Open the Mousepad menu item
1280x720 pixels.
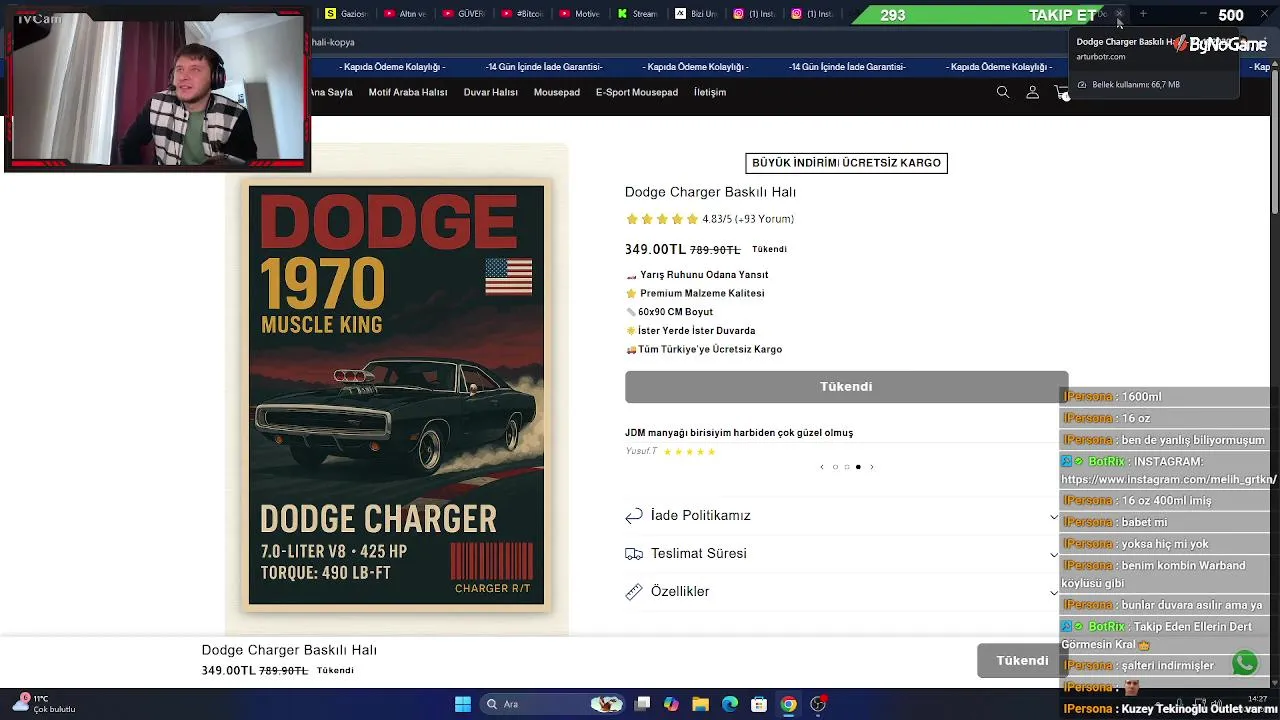557,92
